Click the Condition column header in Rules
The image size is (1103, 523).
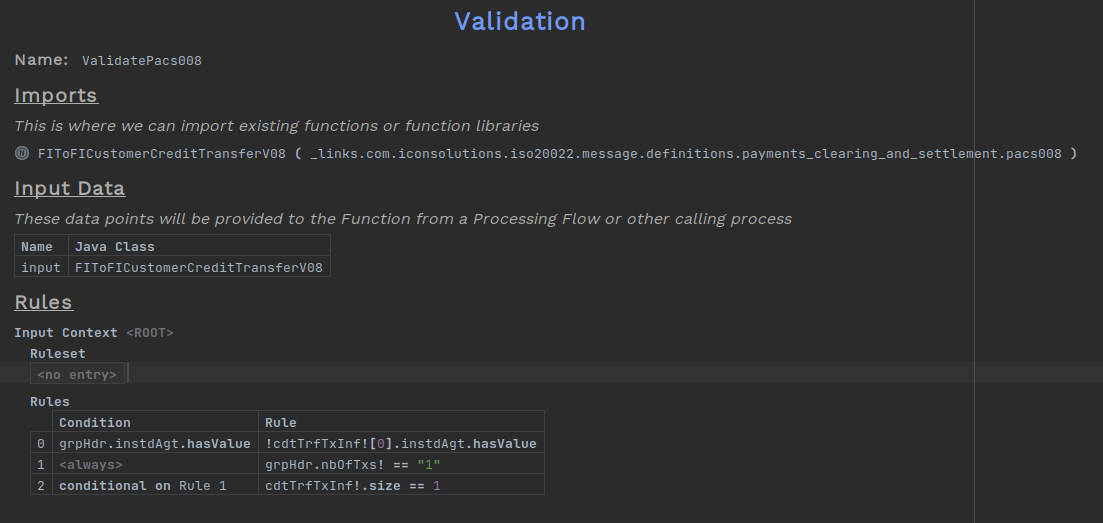94,422
